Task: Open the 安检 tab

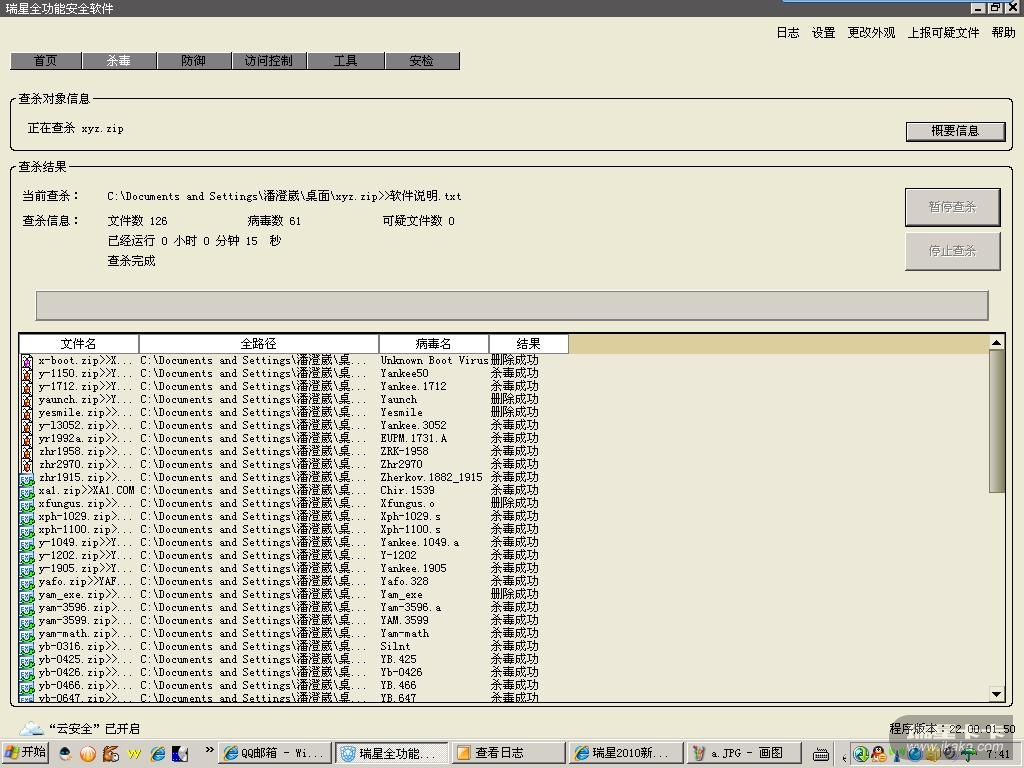Action: pos(422,61)
